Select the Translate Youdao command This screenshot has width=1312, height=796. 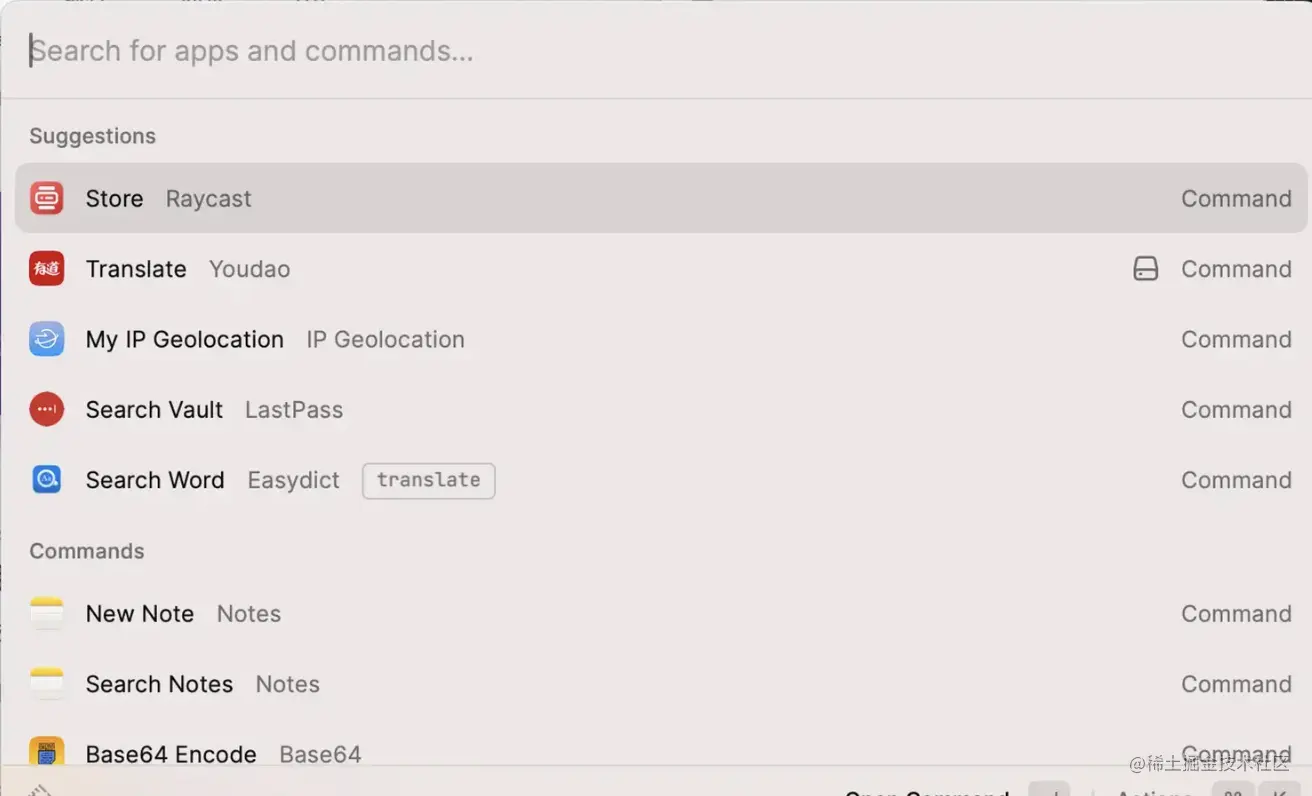pos(661,269)
